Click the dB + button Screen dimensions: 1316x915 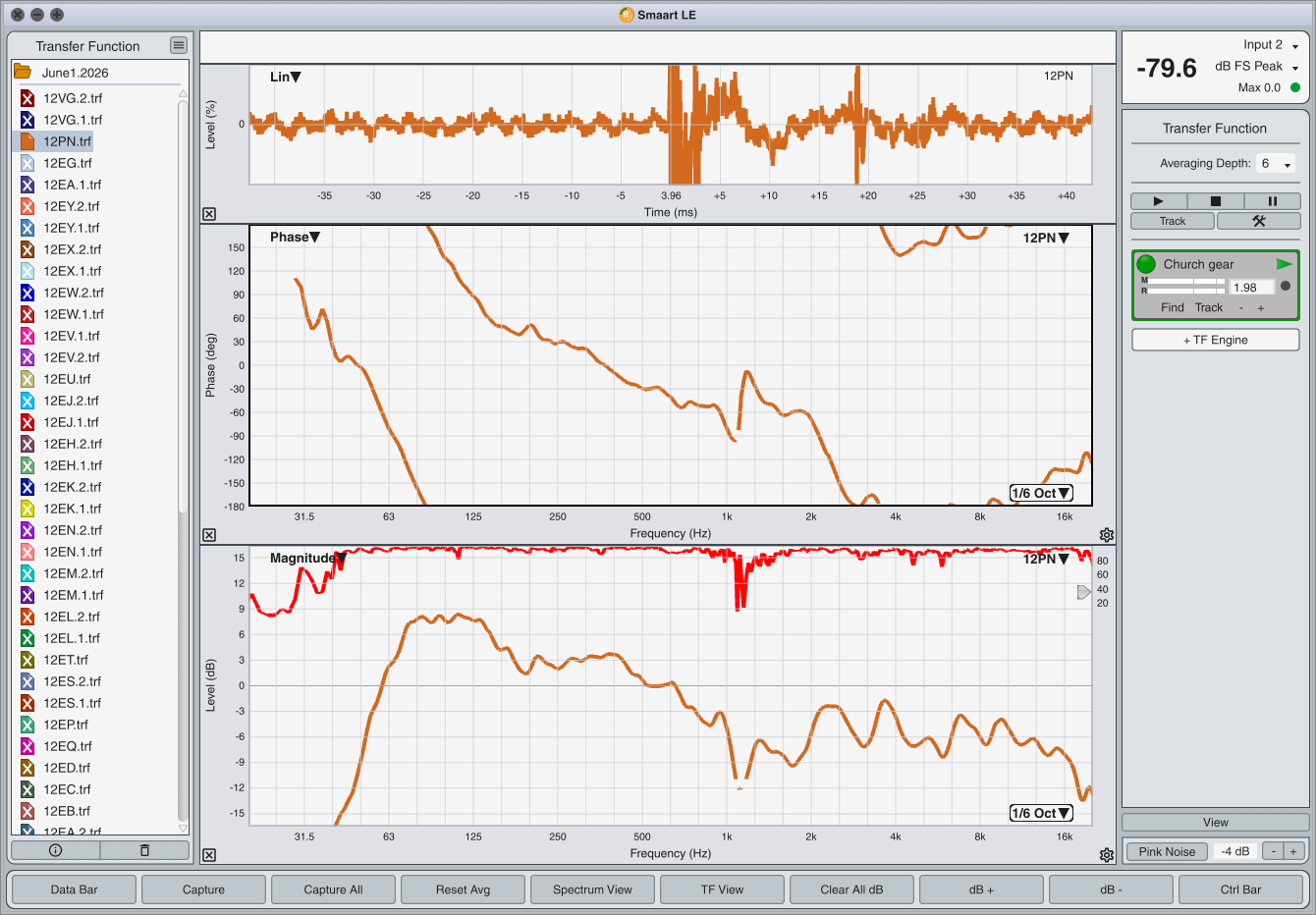981,889
